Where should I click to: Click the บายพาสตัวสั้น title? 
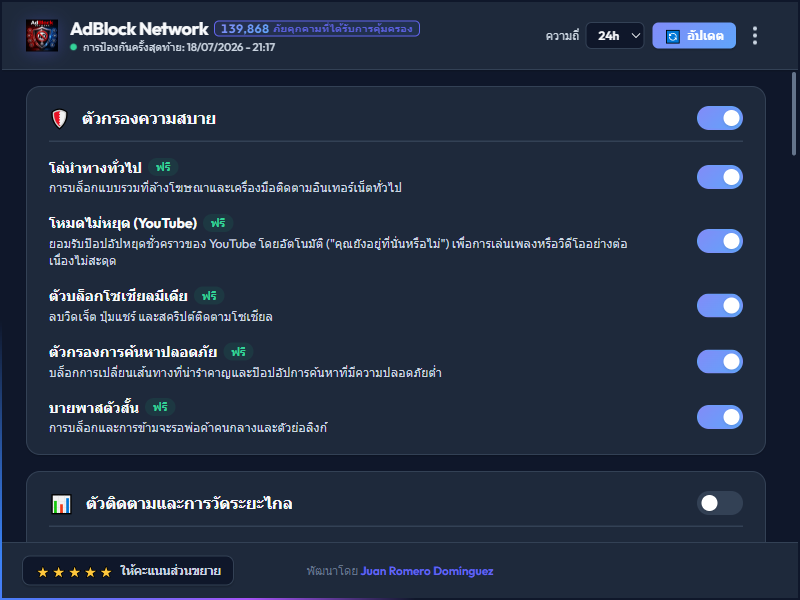point(94,408)
